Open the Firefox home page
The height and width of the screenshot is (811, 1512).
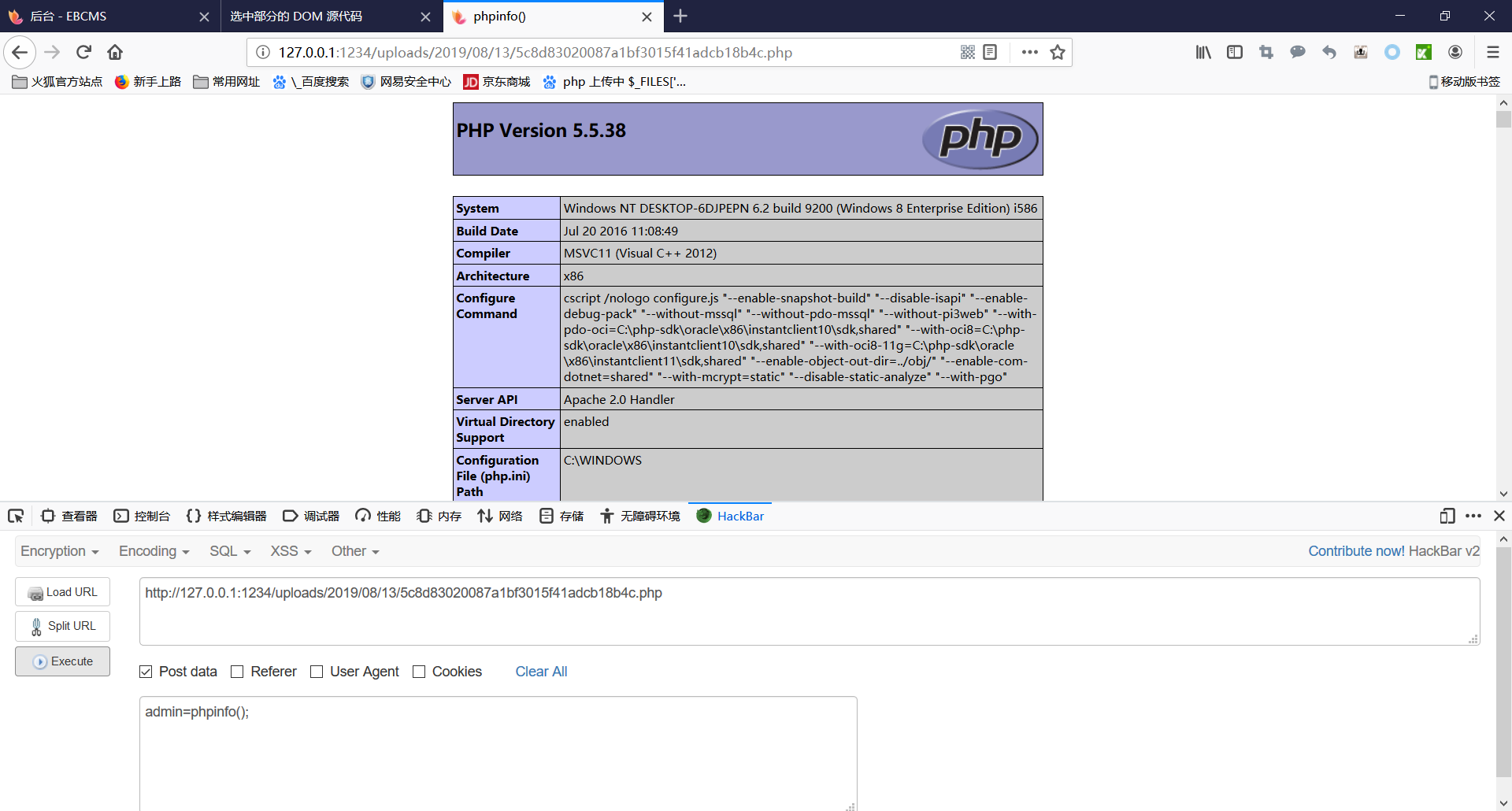pyautogui.click(x=115, y=52)
